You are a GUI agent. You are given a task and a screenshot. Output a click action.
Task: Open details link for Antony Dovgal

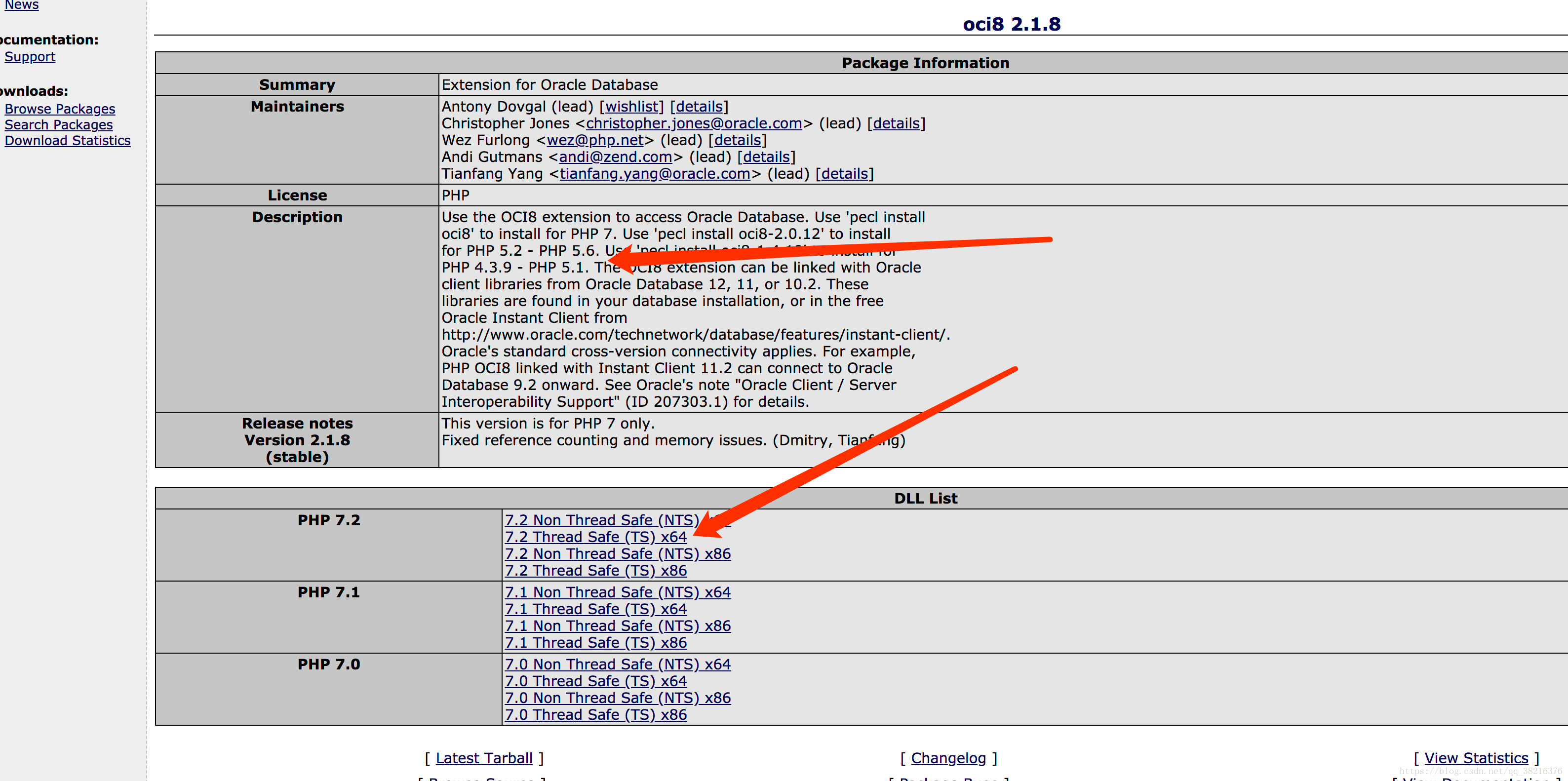[x=699, y=107]
